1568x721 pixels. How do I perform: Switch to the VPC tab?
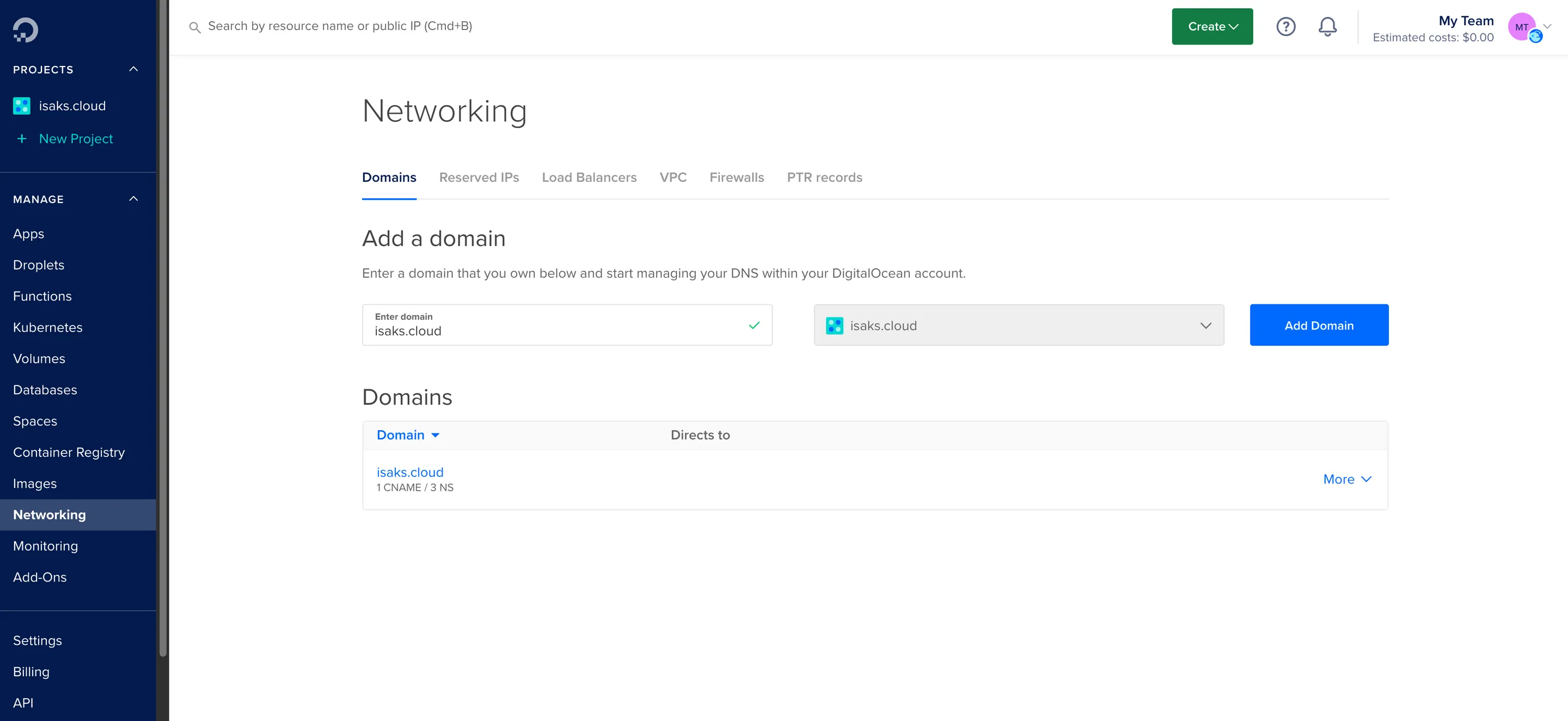pyautogui.click(x=672, y=177)
